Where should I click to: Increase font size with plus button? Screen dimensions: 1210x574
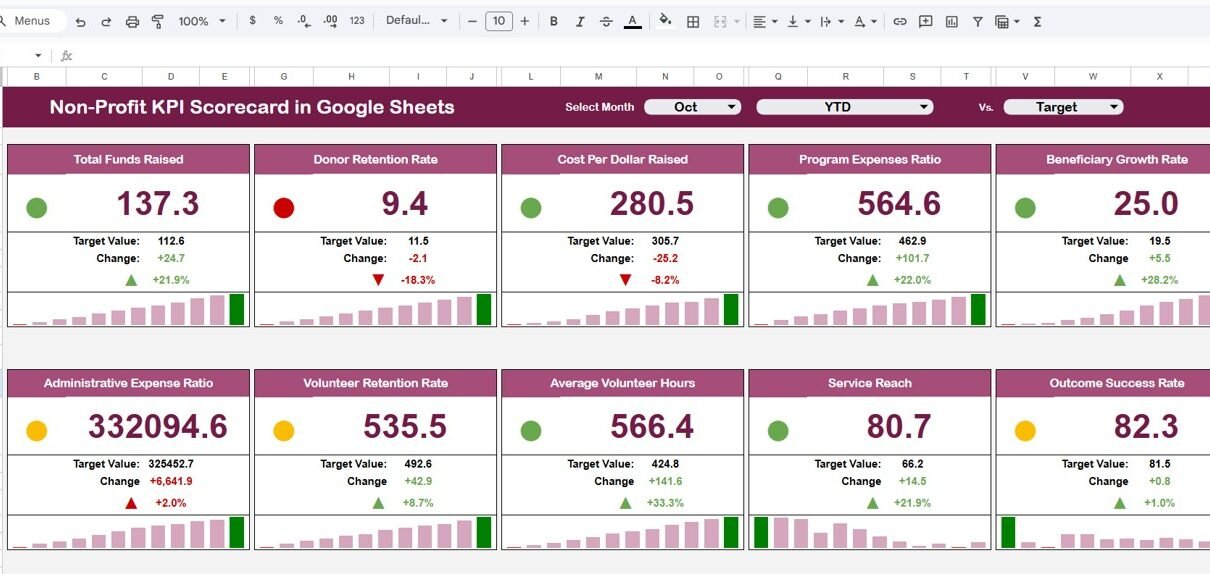525,21
